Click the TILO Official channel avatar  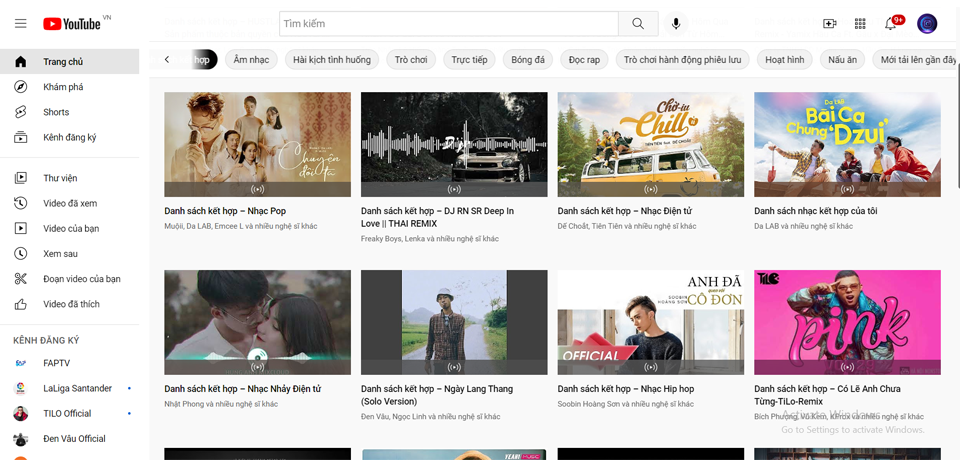[x=21, y=413]
